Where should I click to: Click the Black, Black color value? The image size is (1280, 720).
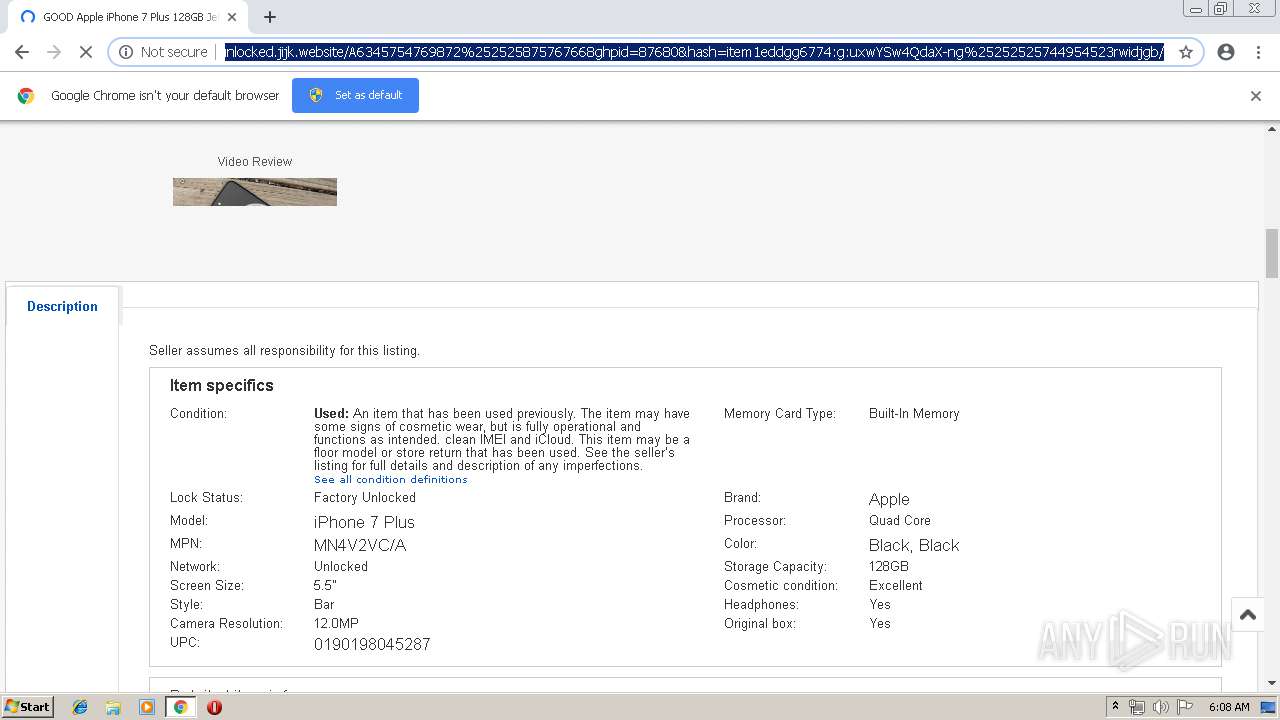914,545
